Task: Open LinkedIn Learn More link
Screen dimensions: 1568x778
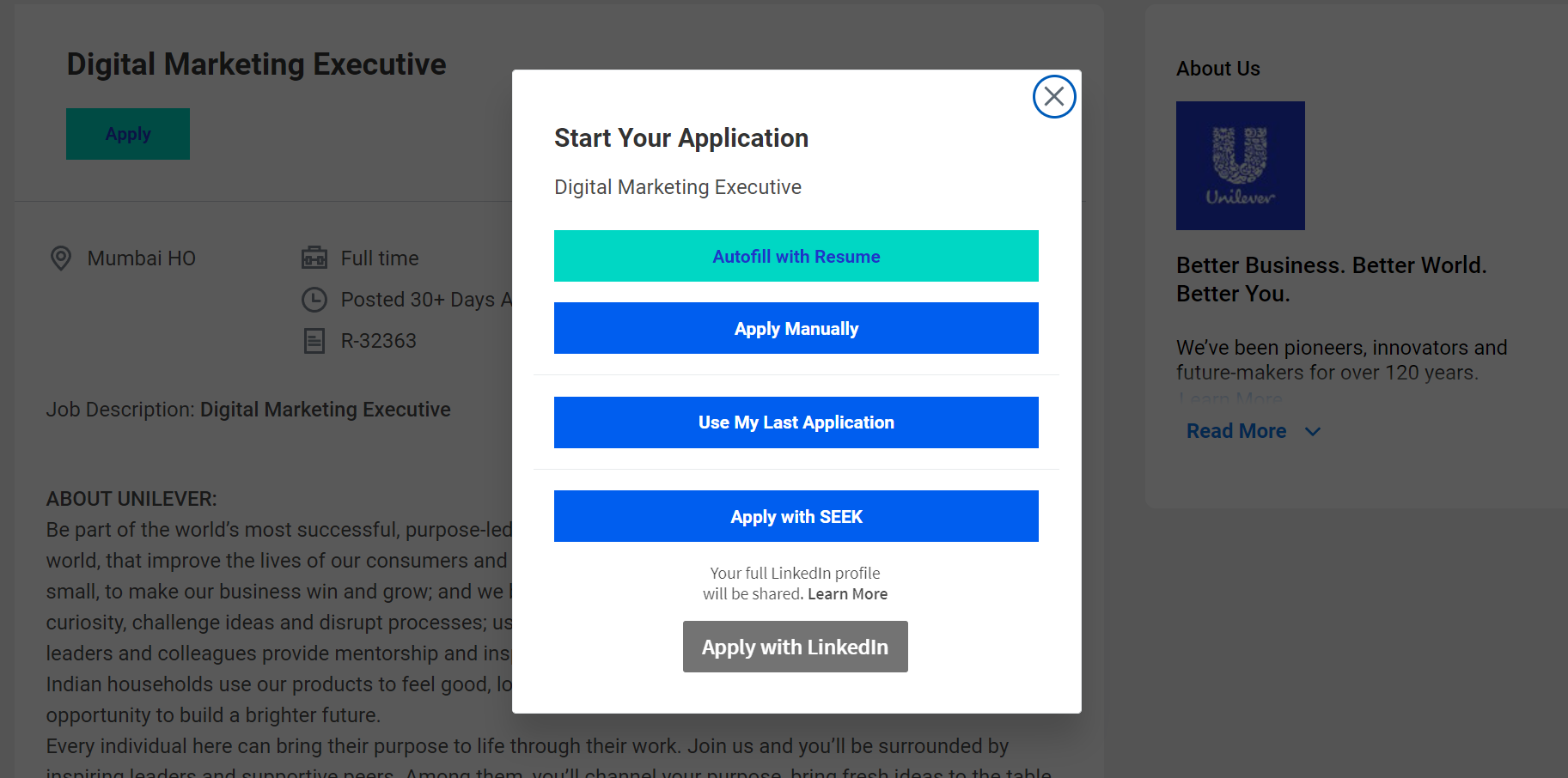Action: (847, 594)
